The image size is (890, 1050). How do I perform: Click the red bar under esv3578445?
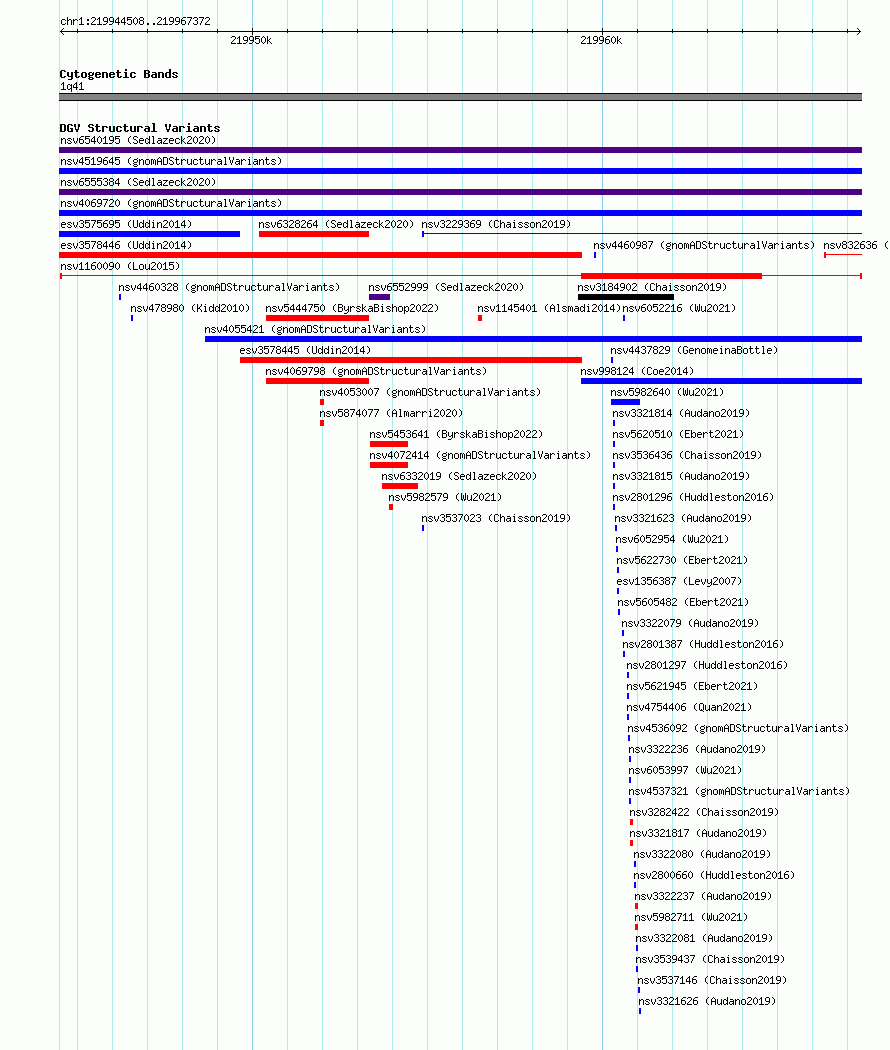(x=411, y=360)
